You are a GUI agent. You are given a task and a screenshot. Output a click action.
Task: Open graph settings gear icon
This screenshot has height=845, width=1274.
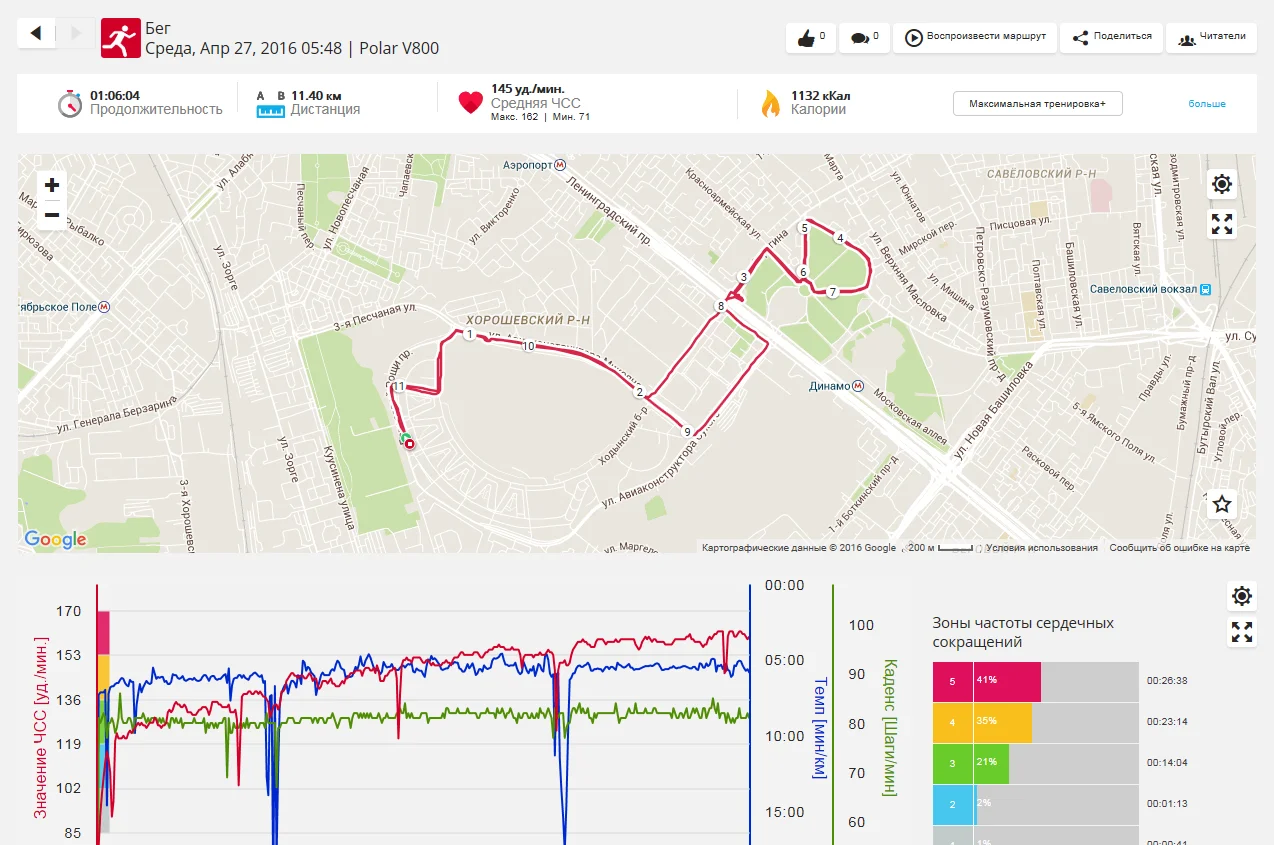[x=1242, y=597]
